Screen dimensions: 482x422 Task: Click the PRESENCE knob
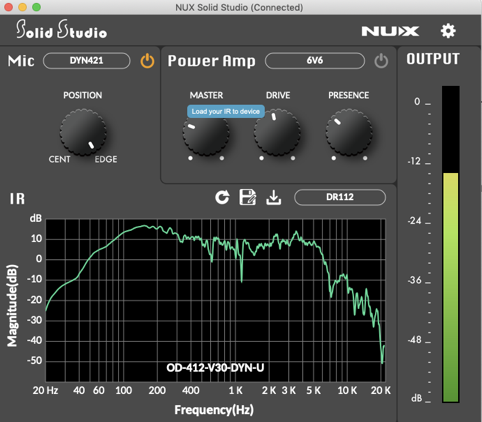[x=349, y=132]
